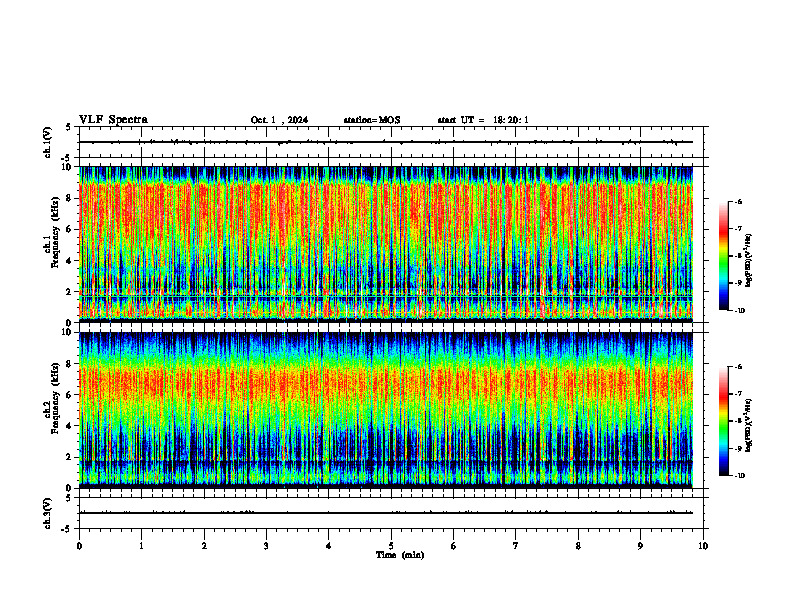The image size is (792, 612).
Task: Select the date "Oct. 1, 2024" in header
Action: click(x=279, y=120)
